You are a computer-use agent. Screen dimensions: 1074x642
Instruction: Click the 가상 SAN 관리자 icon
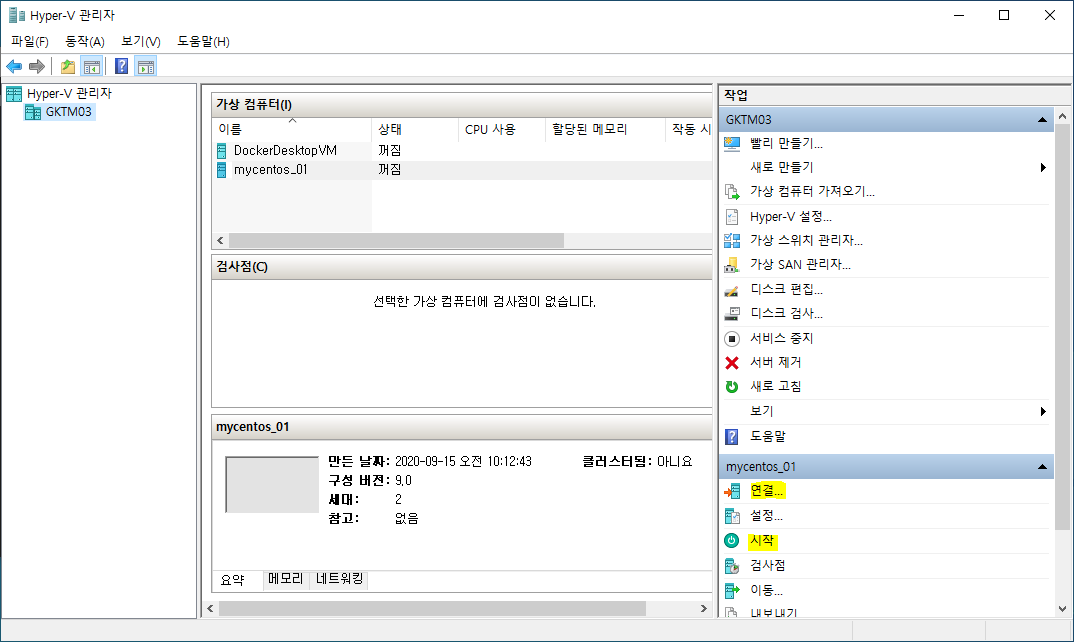[732, 264]
